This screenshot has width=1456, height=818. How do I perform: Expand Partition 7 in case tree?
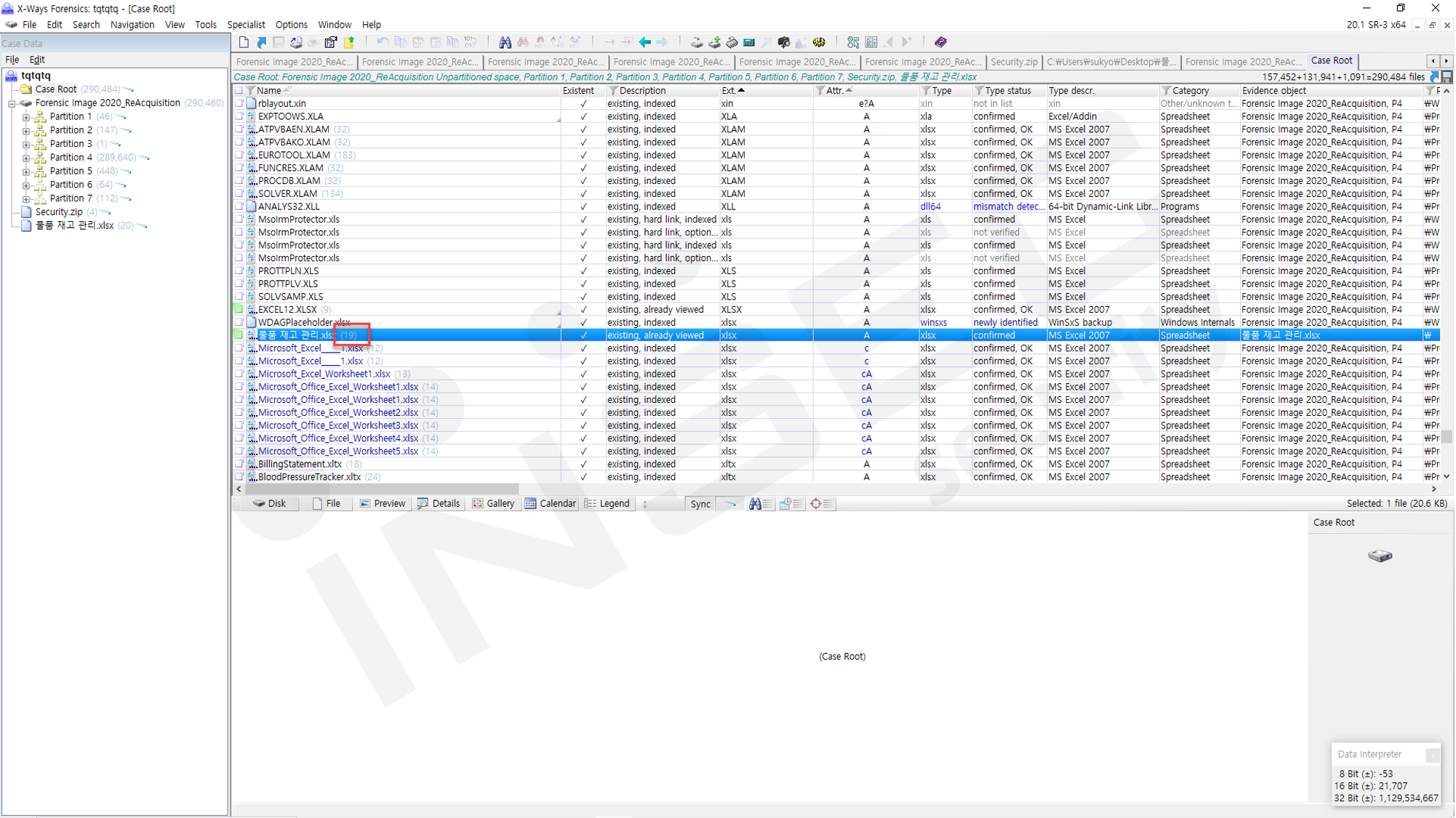26,199
